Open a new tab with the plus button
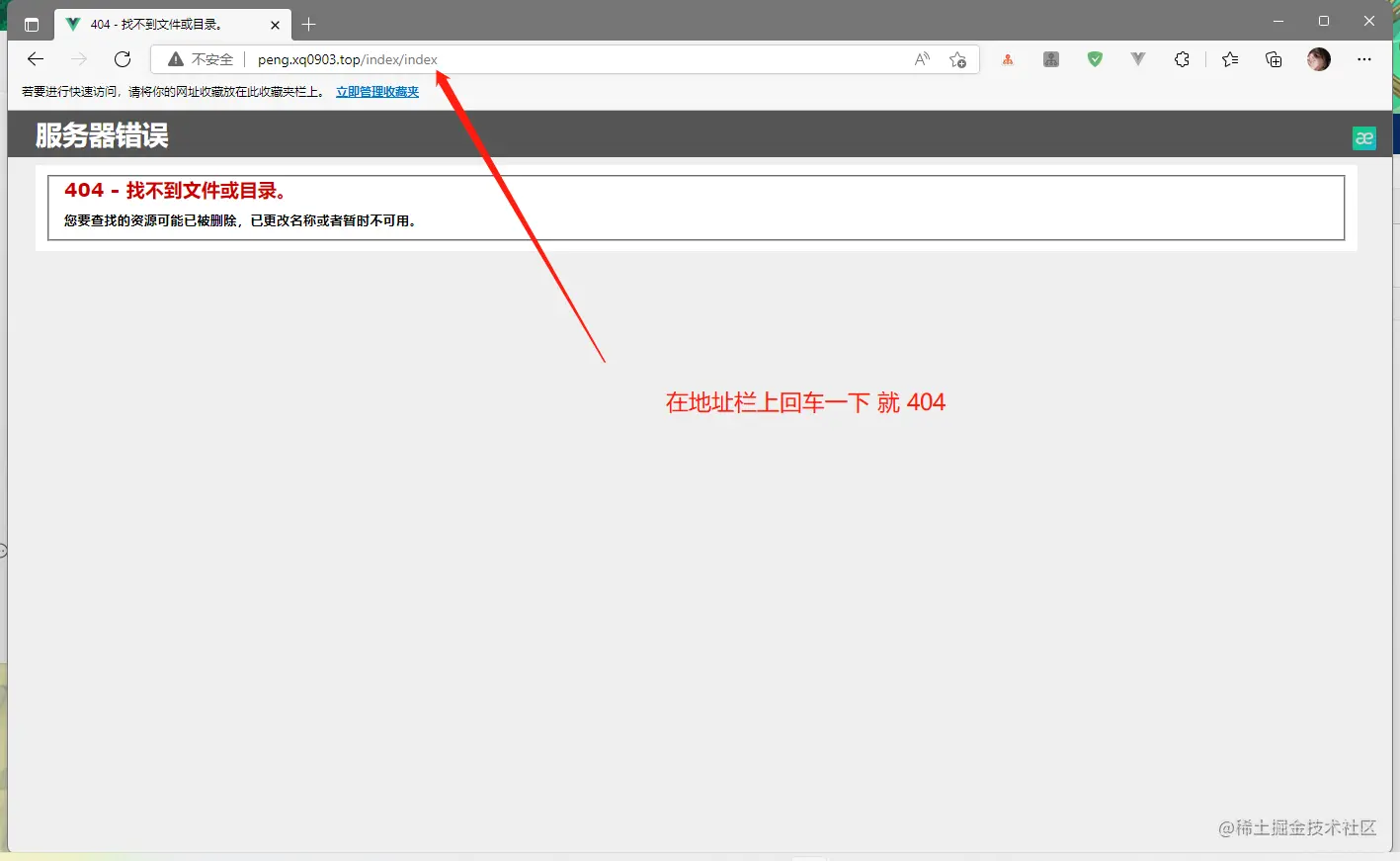 tap(308, 24)
